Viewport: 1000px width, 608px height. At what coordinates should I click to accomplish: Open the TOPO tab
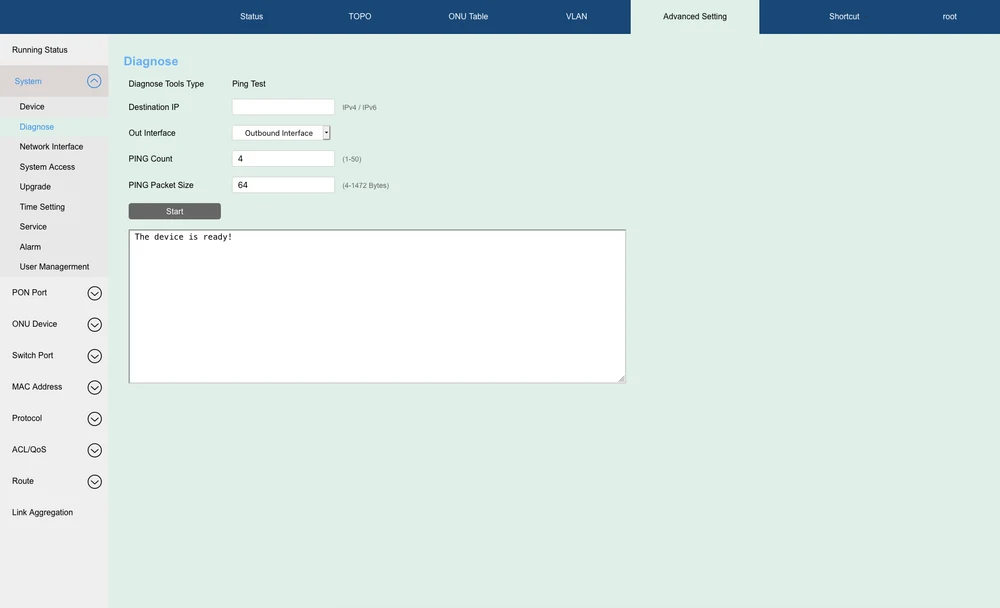(360, 17)
